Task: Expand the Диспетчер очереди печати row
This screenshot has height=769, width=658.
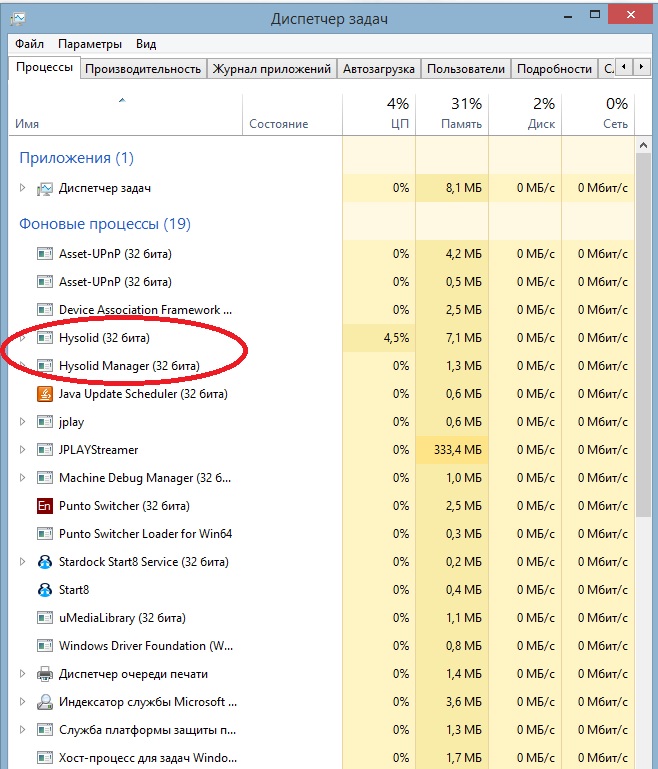Action: 22,674
